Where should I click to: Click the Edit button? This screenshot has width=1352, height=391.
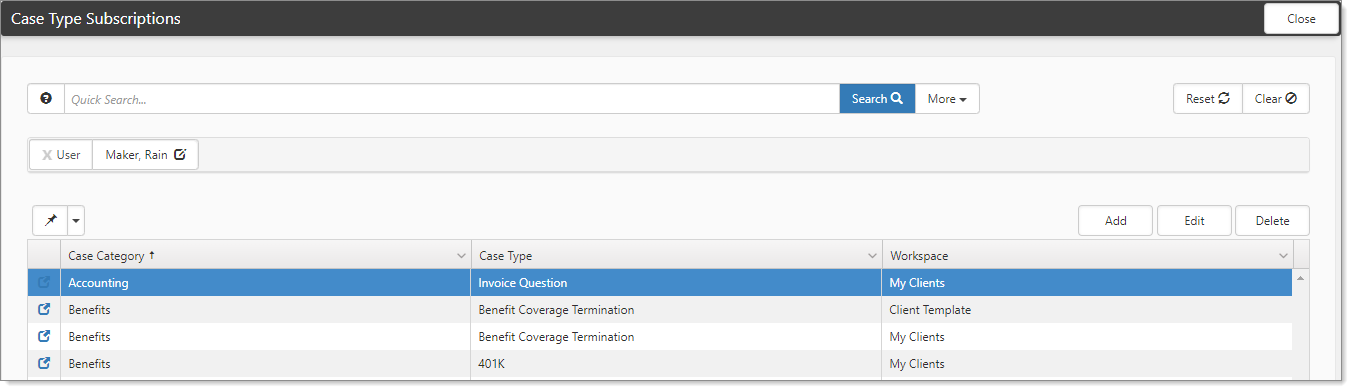(x=1194, y=221)
